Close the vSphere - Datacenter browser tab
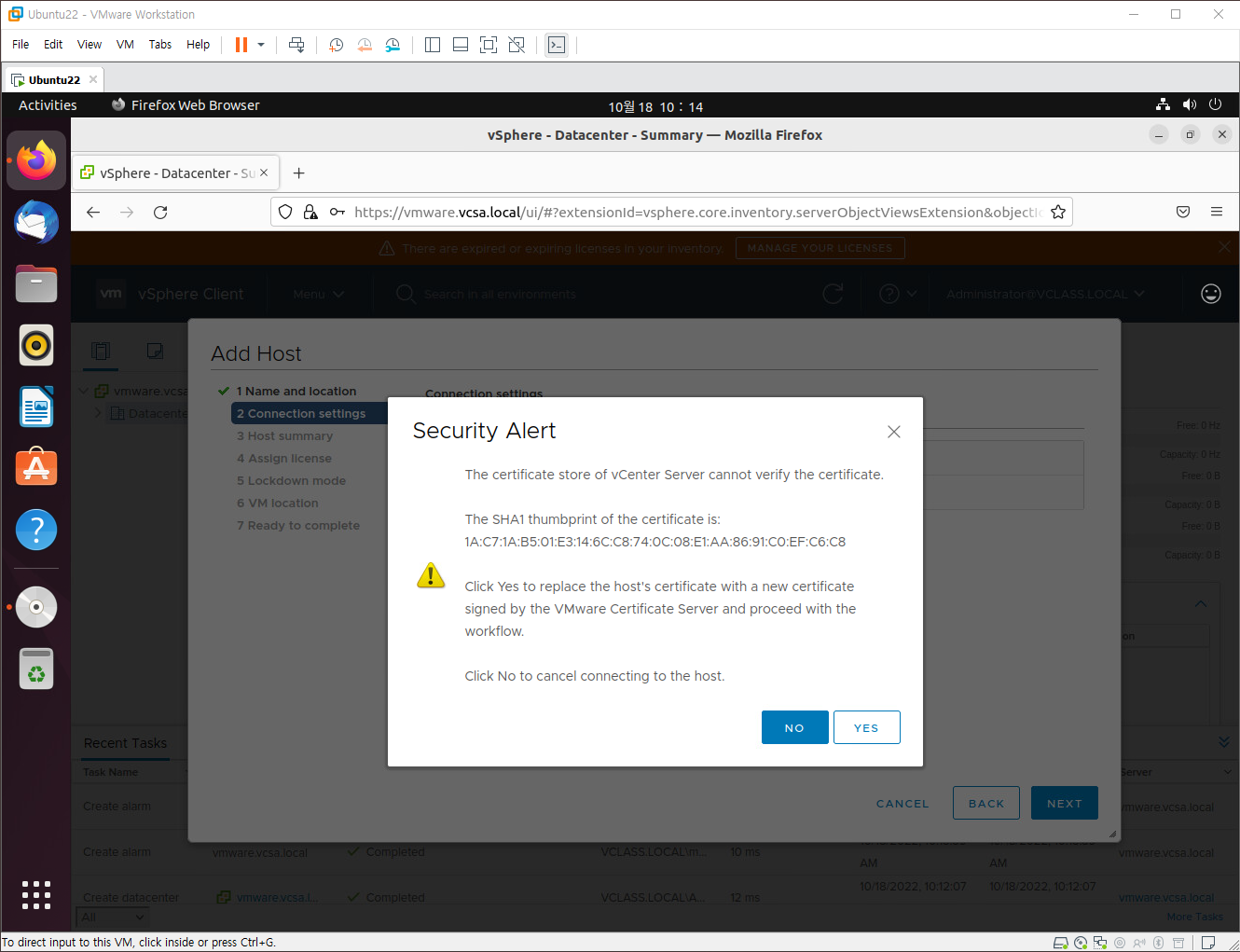This screenshot has width=1240, height=952. pos(264,172)
